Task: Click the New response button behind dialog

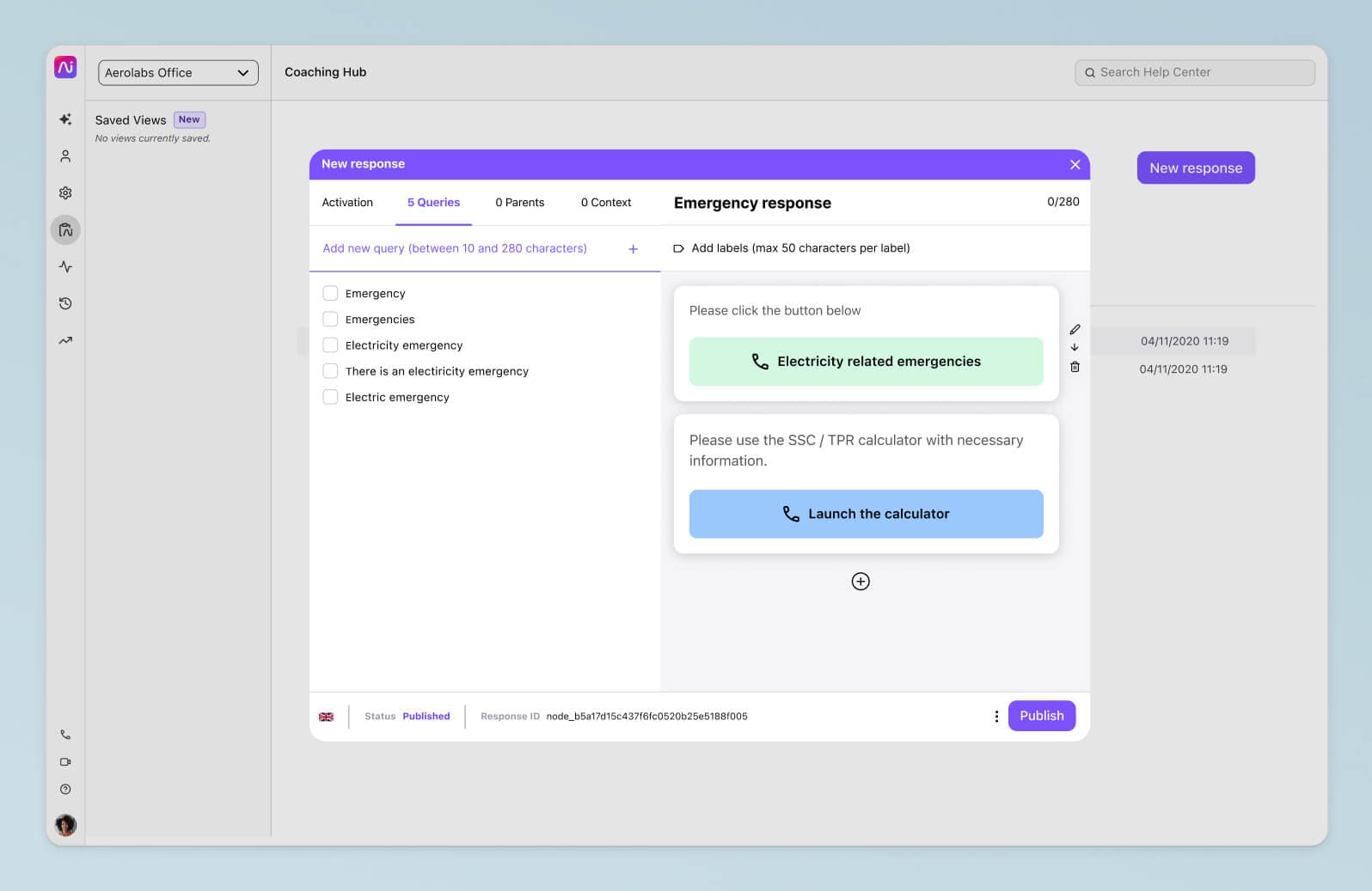Action: click(x=1196, y=168)
